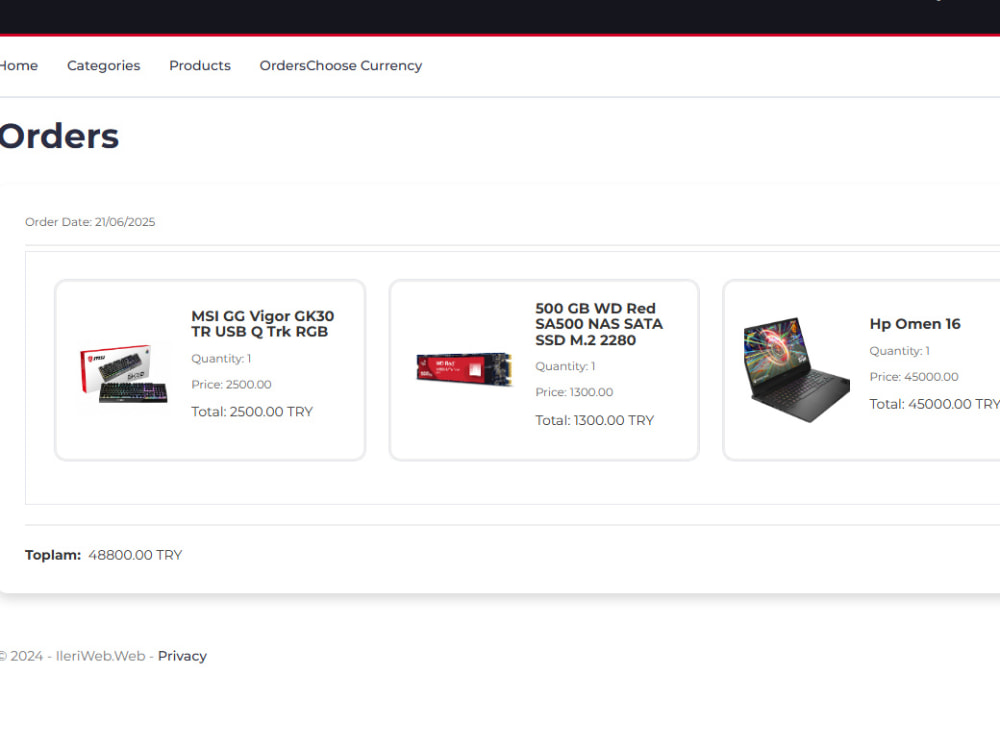
Task: Open the Choose Currency menu
Action: click(x=364, y=66)
